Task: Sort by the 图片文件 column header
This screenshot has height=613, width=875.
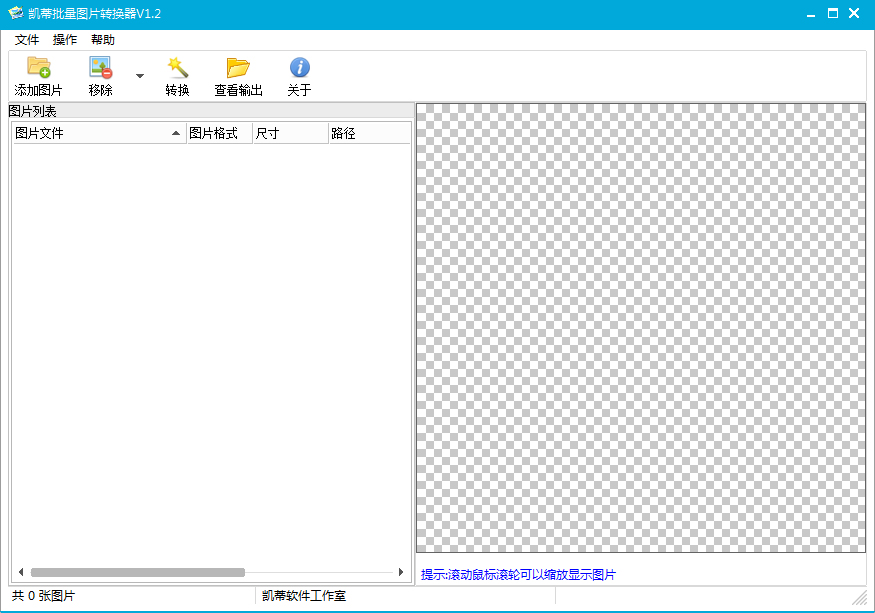Action: coord(99,133)
